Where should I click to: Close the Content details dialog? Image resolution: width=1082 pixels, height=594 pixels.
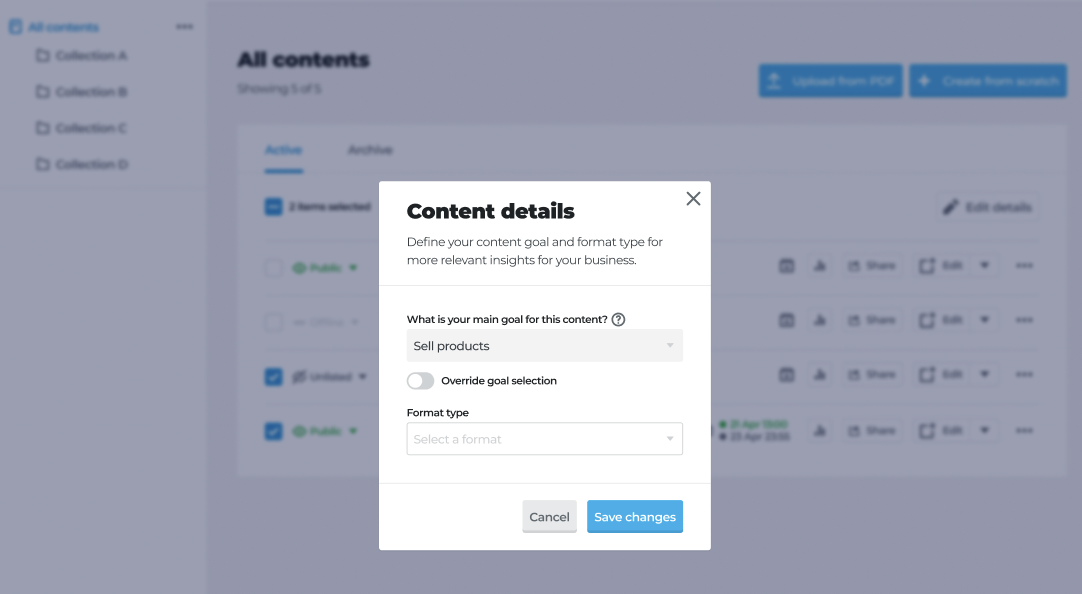[693, 199]
